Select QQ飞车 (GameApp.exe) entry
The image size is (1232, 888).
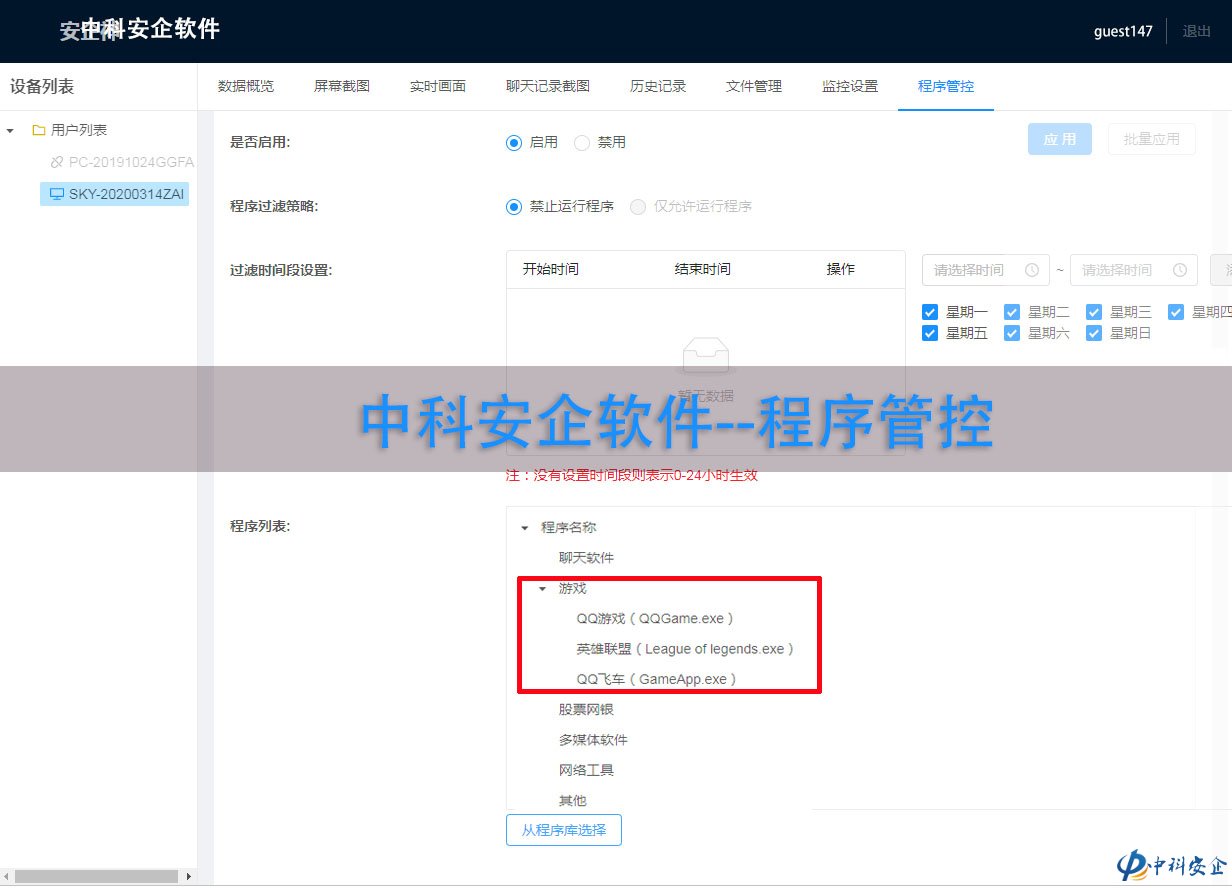[657, 679]
